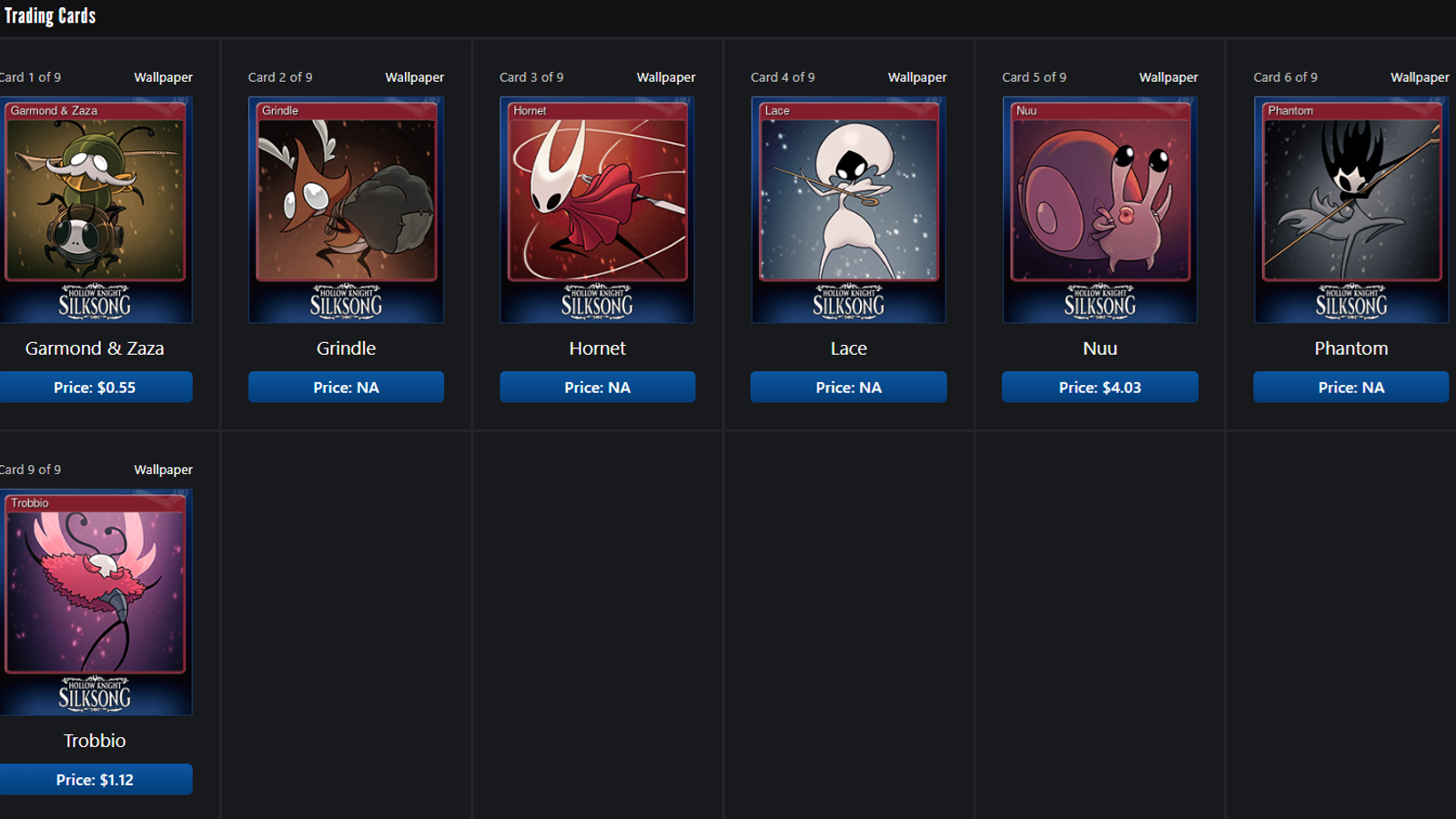Click the Grindle Price: NA button

pos(346,387)
